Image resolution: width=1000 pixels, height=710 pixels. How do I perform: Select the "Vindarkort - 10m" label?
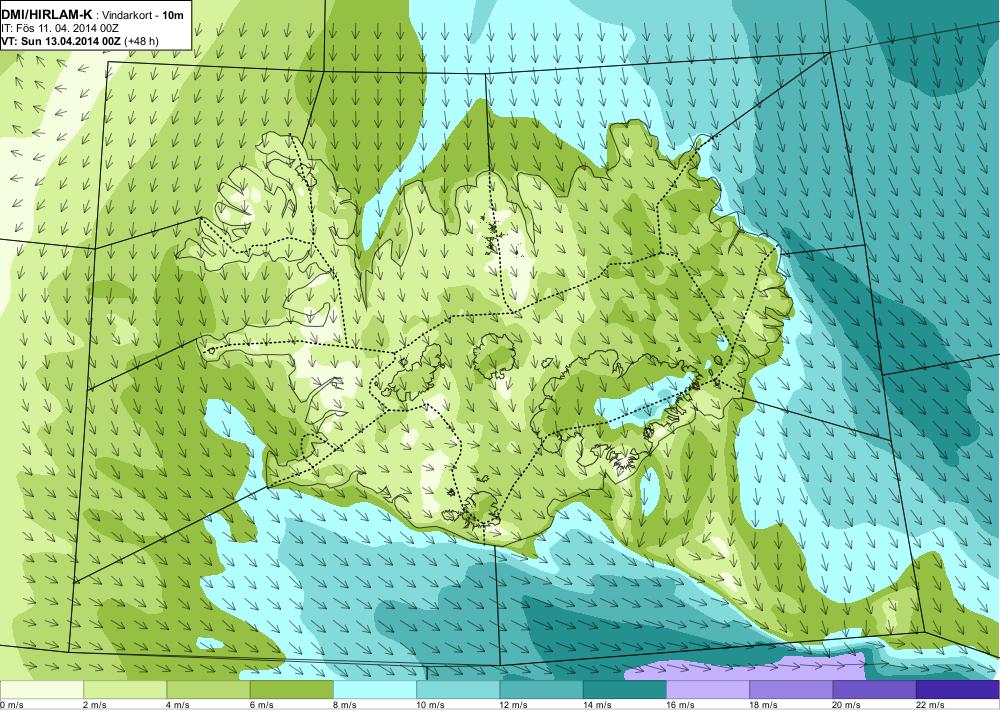coord(143,15)
